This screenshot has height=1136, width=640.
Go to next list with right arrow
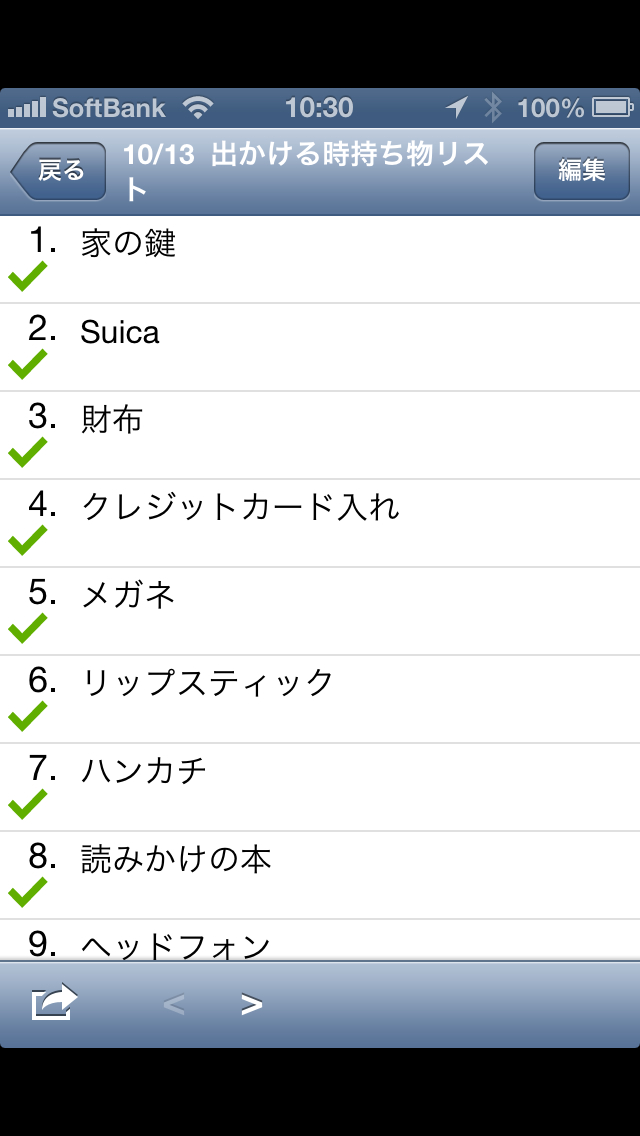[252, 1004]
